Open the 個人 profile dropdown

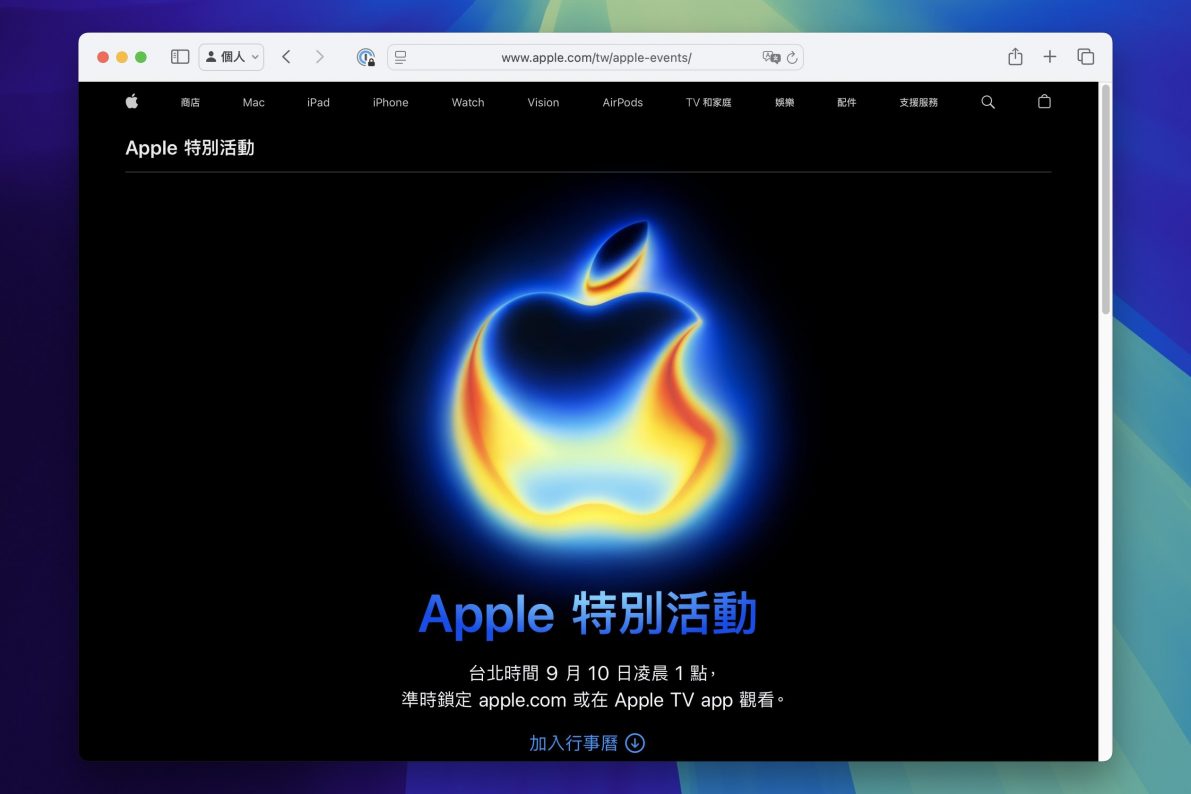point(231,57)
